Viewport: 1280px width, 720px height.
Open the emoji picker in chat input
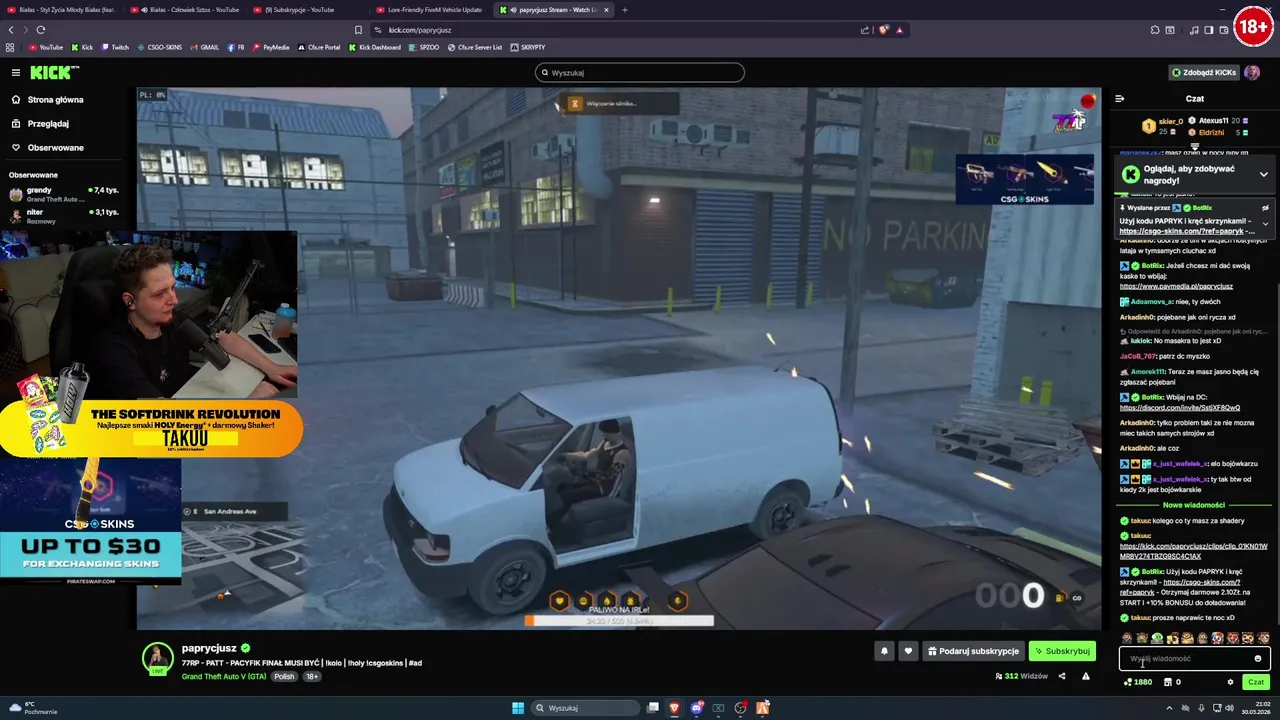pos(1258,658)
